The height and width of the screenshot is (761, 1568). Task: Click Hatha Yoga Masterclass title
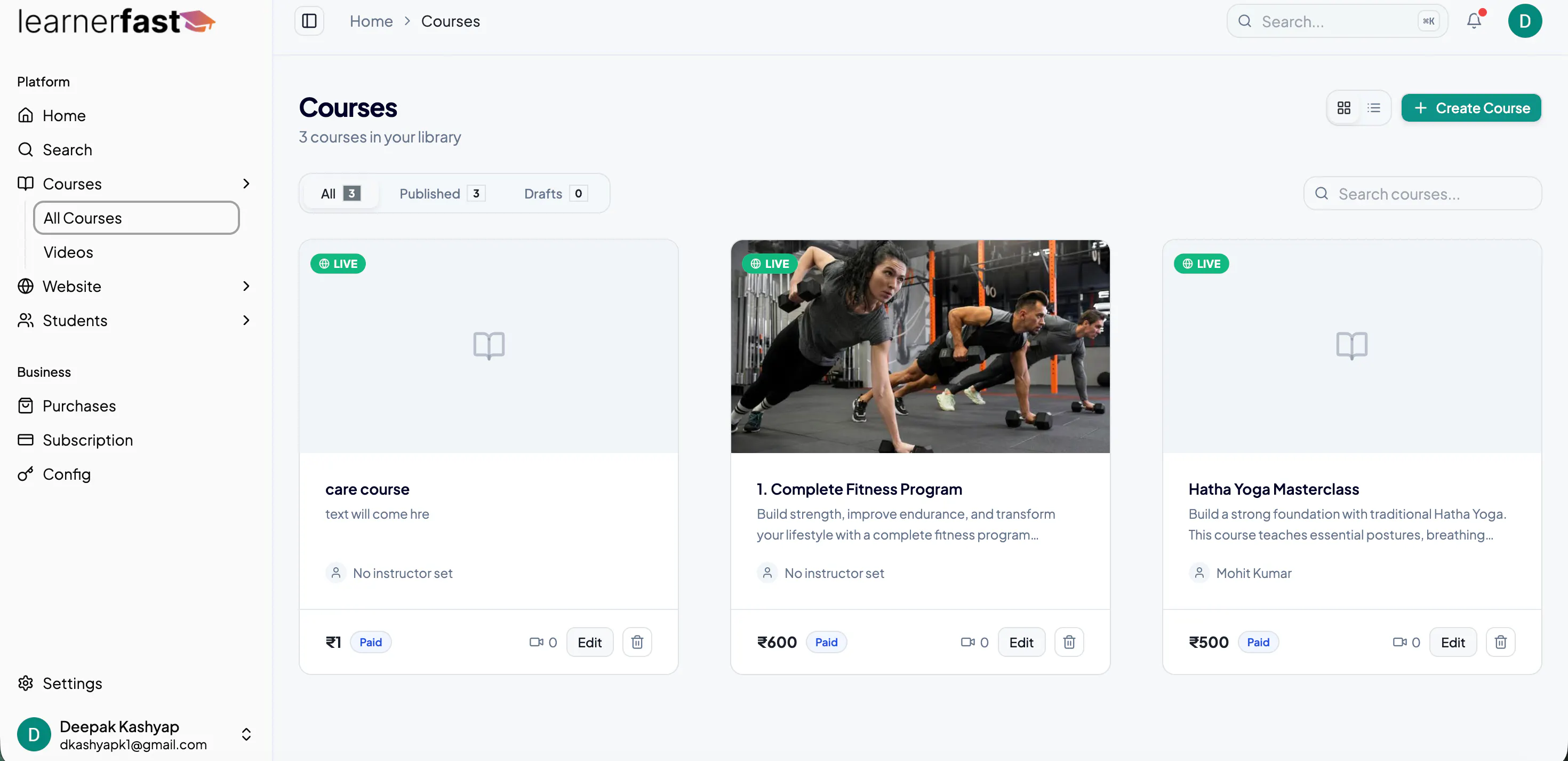coord(1274,489)
